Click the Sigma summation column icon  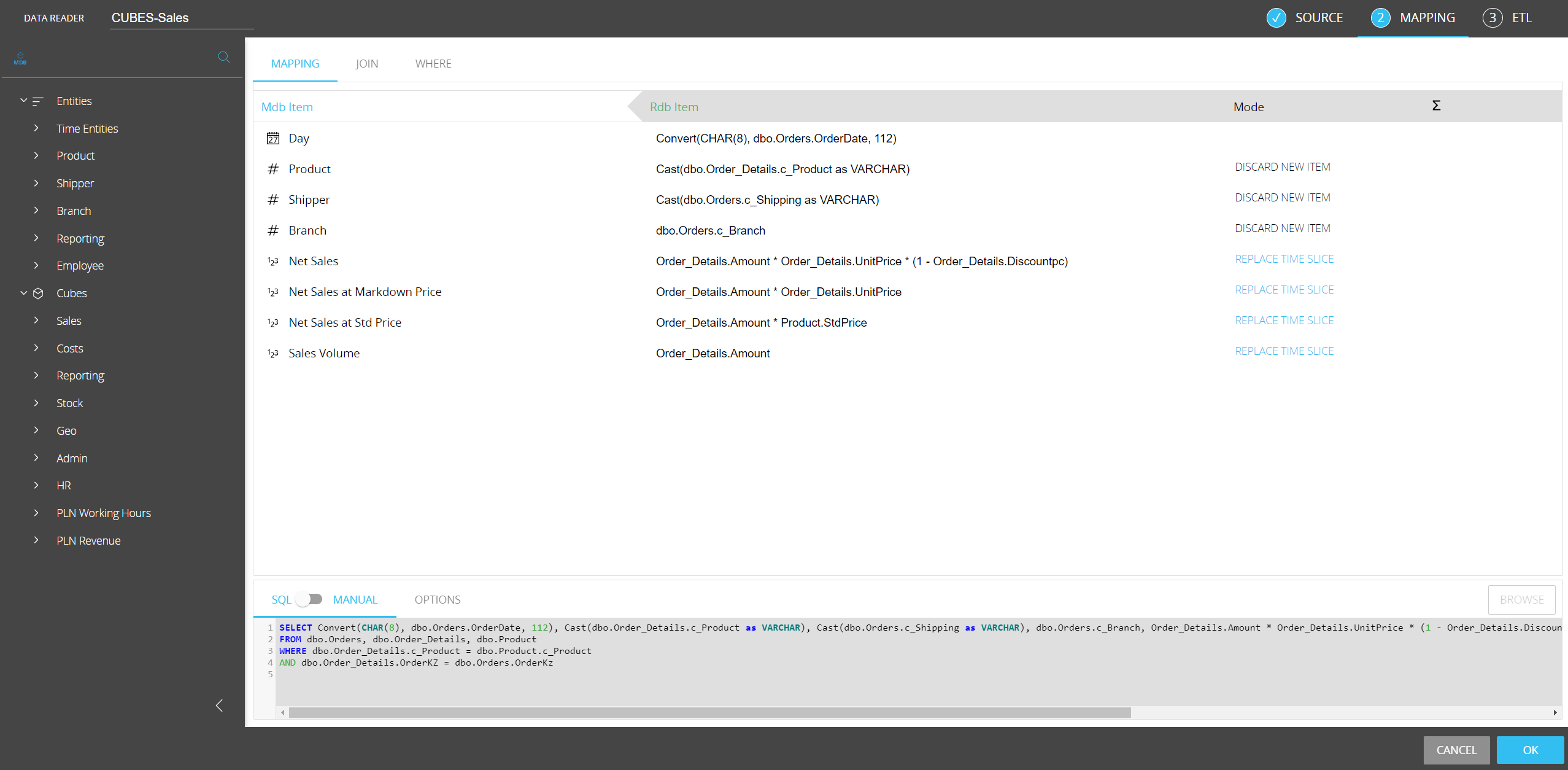1436,106
